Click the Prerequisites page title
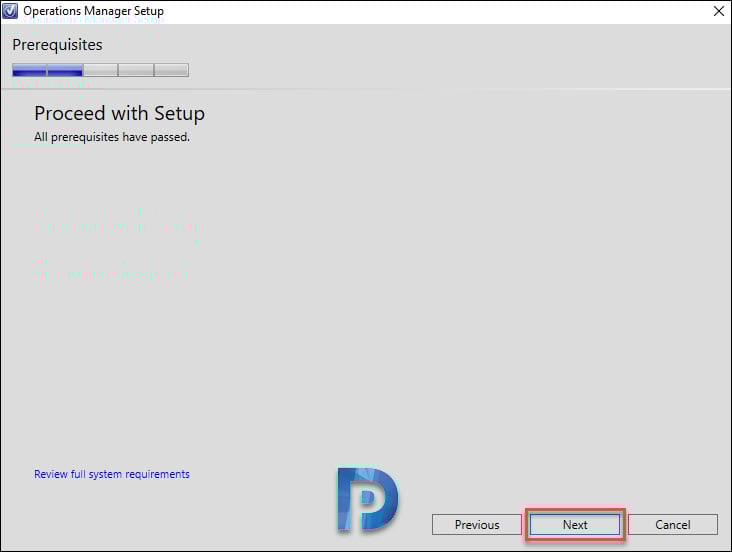Screen dimensions: 732x552 coord(57,45)
